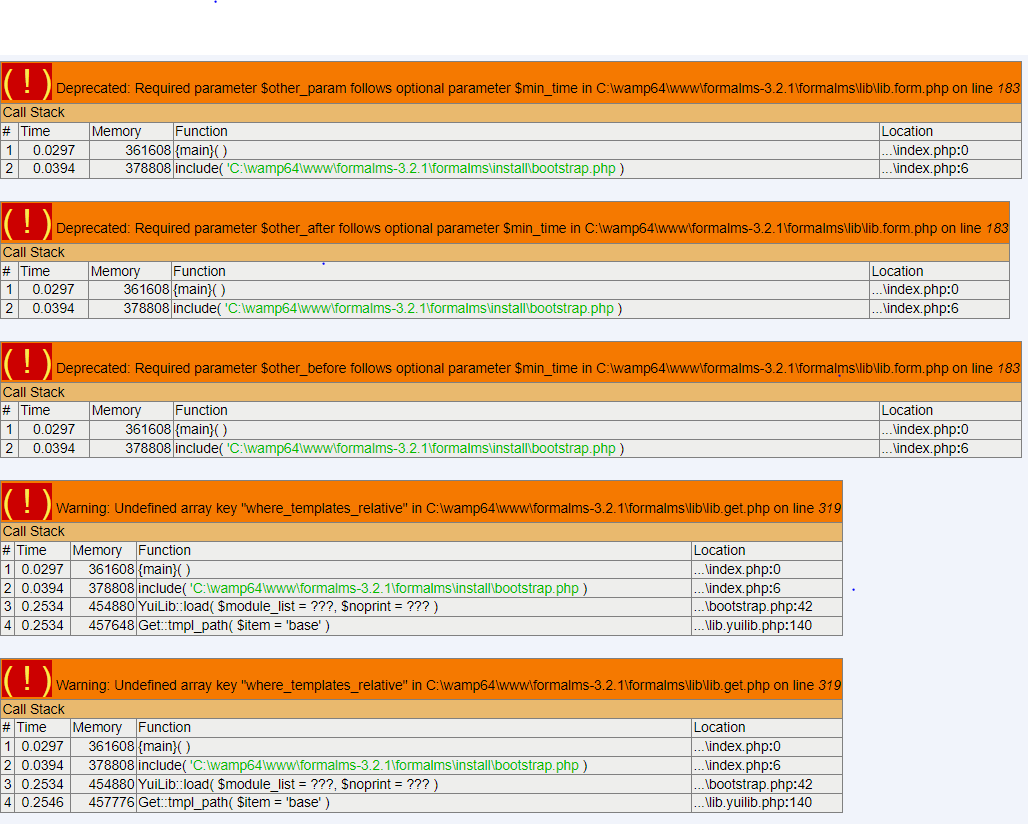Click memory value 378808 in $other_before stack
Viewport: 1028px width, 824px height.
pos(138,448)
